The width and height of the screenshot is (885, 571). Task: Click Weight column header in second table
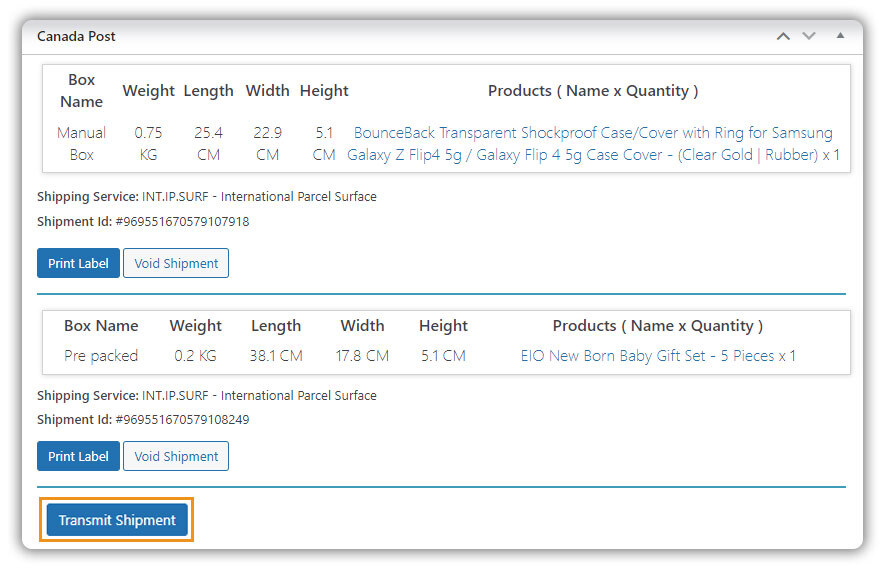[195, 326]
